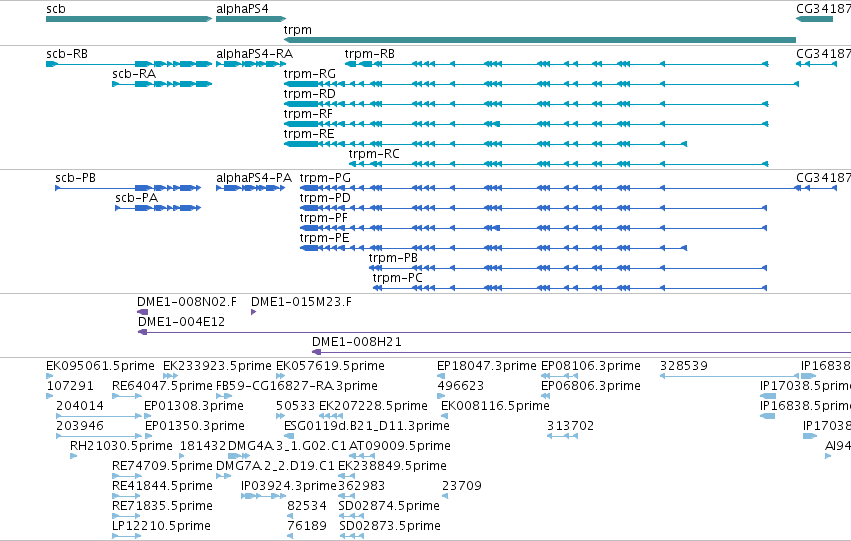Image resolution: width=851 pixels, height=541 pixels.
Task: Click the trpm-PE protein label
Action: 325,238
